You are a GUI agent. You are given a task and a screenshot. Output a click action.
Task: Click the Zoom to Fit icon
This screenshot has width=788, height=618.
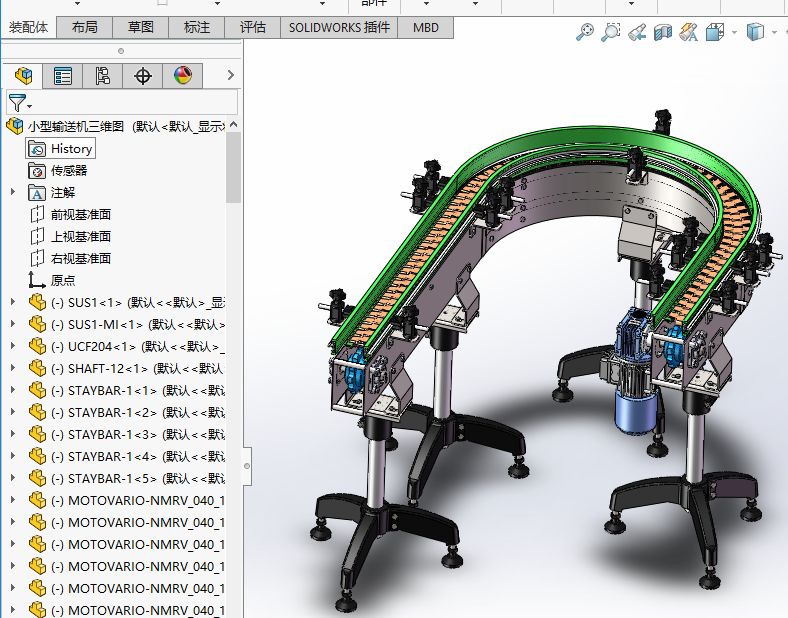[x=585, y=32]
